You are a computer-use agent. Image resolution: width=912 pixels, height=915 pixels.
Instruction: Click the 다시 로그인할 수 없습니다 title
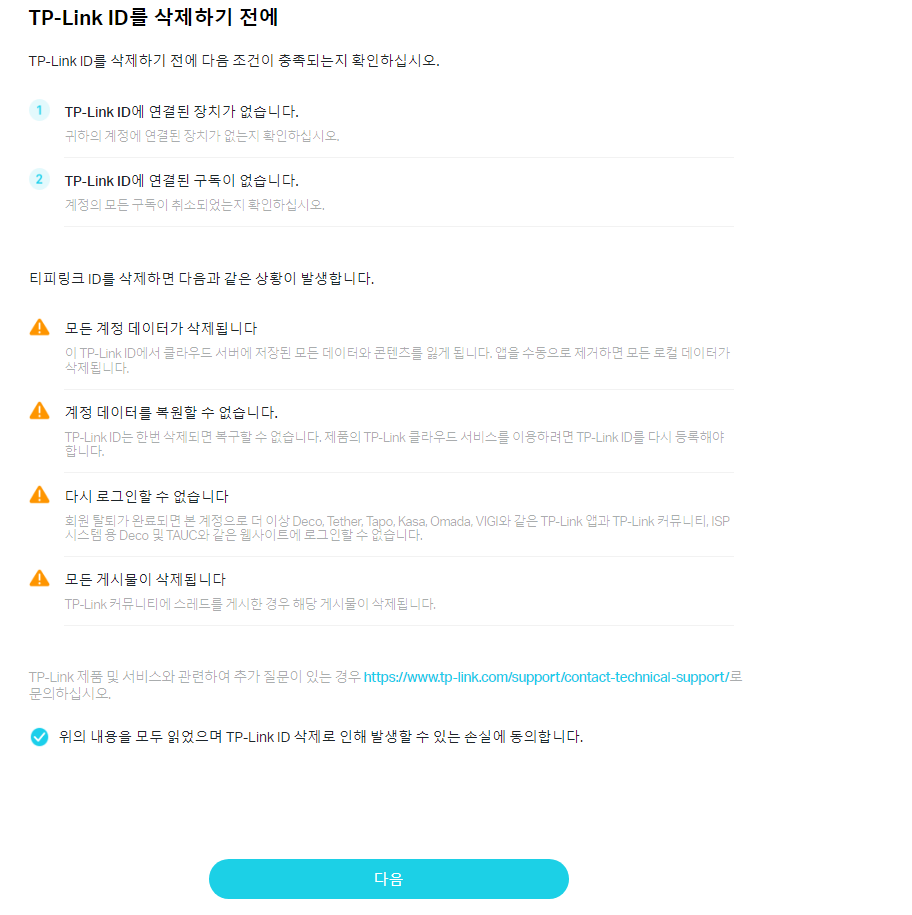tap(146, 497)
